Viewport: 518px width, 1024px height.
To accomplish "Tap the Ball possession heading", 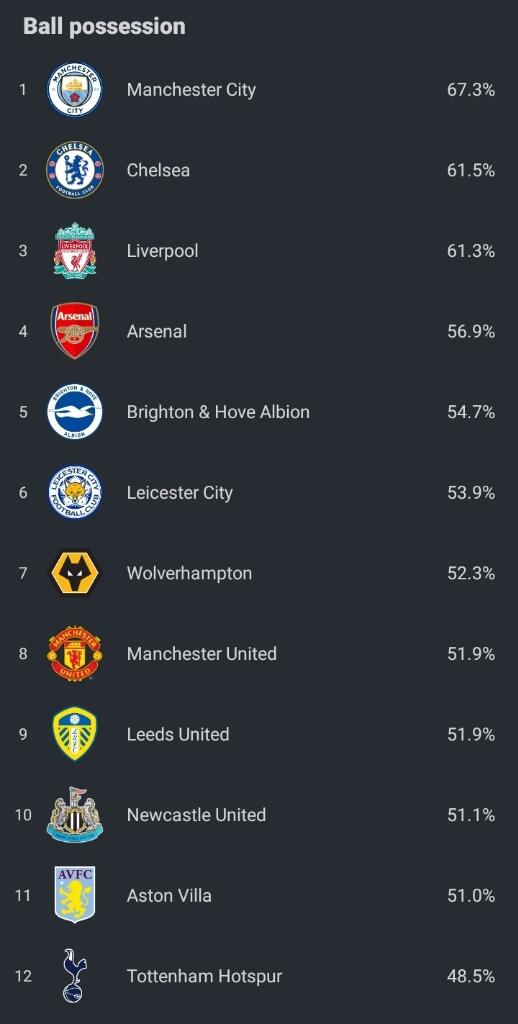I will pos(105,26).
